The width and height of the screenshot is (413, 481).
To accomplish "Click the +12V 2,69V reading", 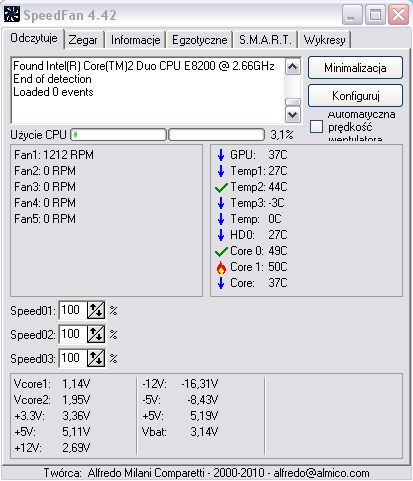I will 52,448.
